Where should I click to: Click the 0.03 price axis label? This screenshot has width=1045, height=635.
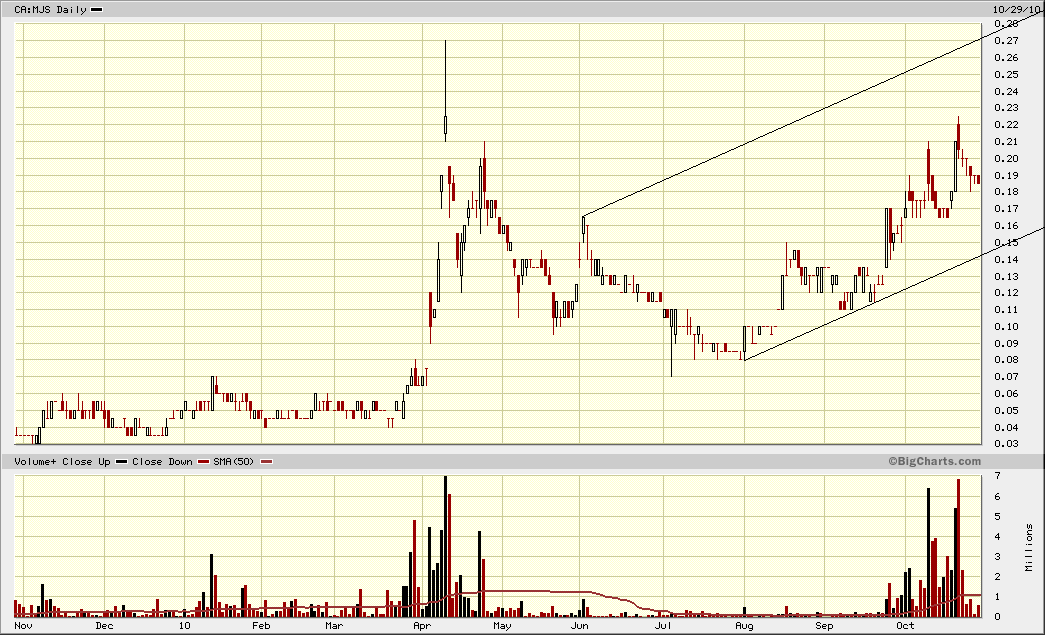tap(1006, 444)
